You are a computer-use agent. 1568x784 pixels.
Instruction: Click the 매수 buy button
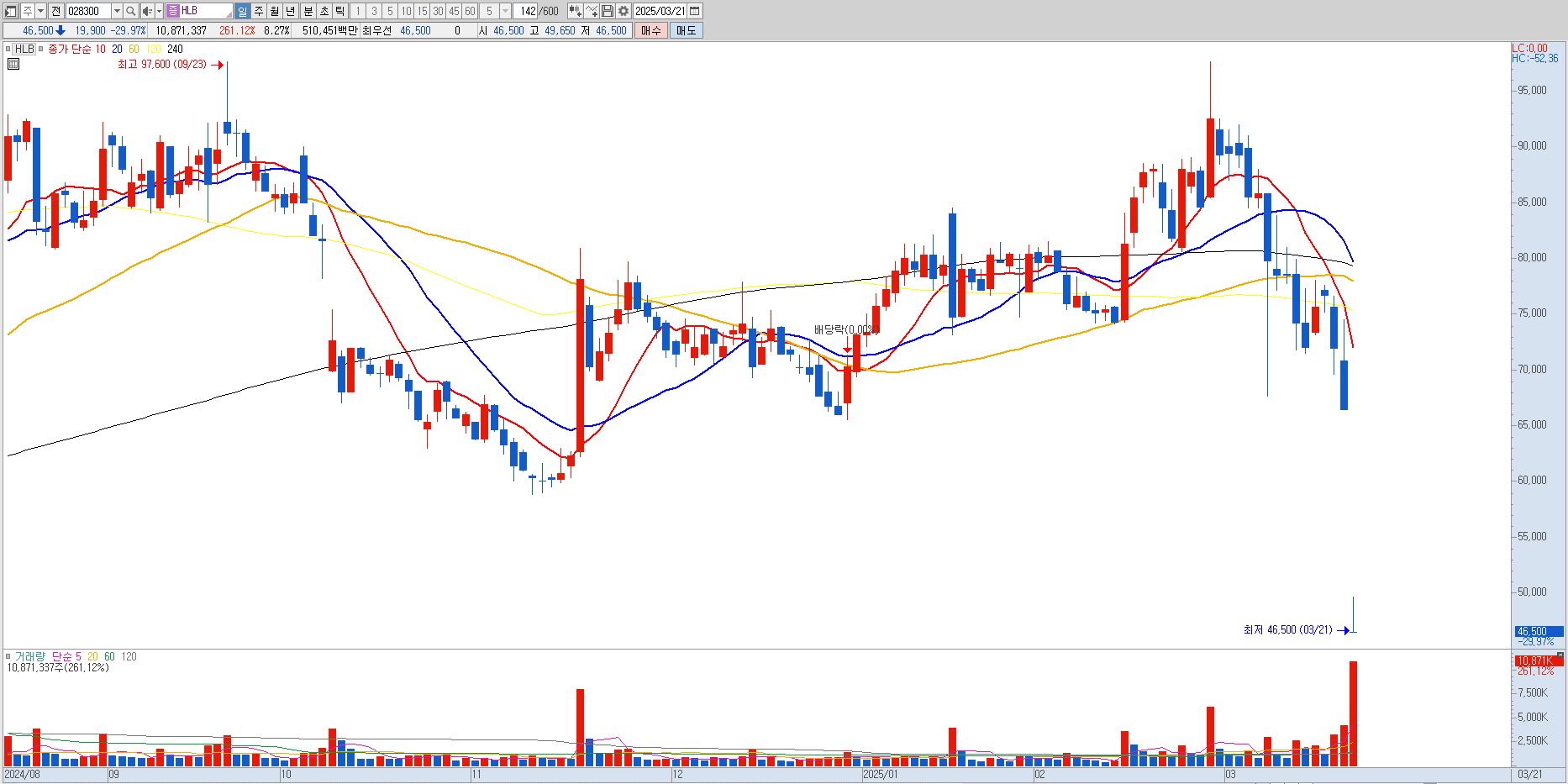[650, 30]
